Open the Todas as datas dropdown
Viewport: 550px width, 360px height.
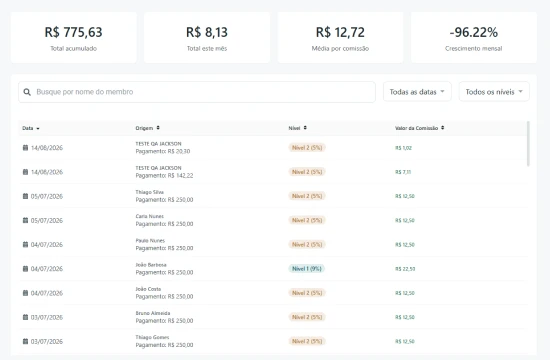pyautogui.click(x=417, y=92)
